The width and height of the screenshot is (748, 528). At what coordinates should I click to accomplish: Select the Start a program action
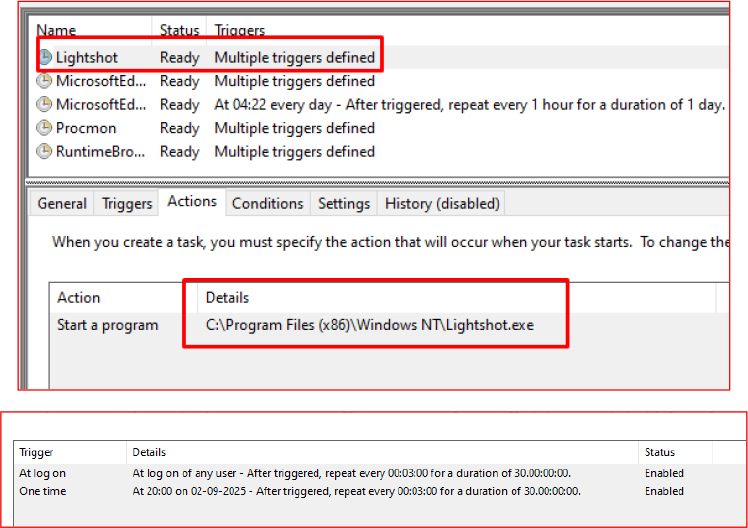coord(107,325)
